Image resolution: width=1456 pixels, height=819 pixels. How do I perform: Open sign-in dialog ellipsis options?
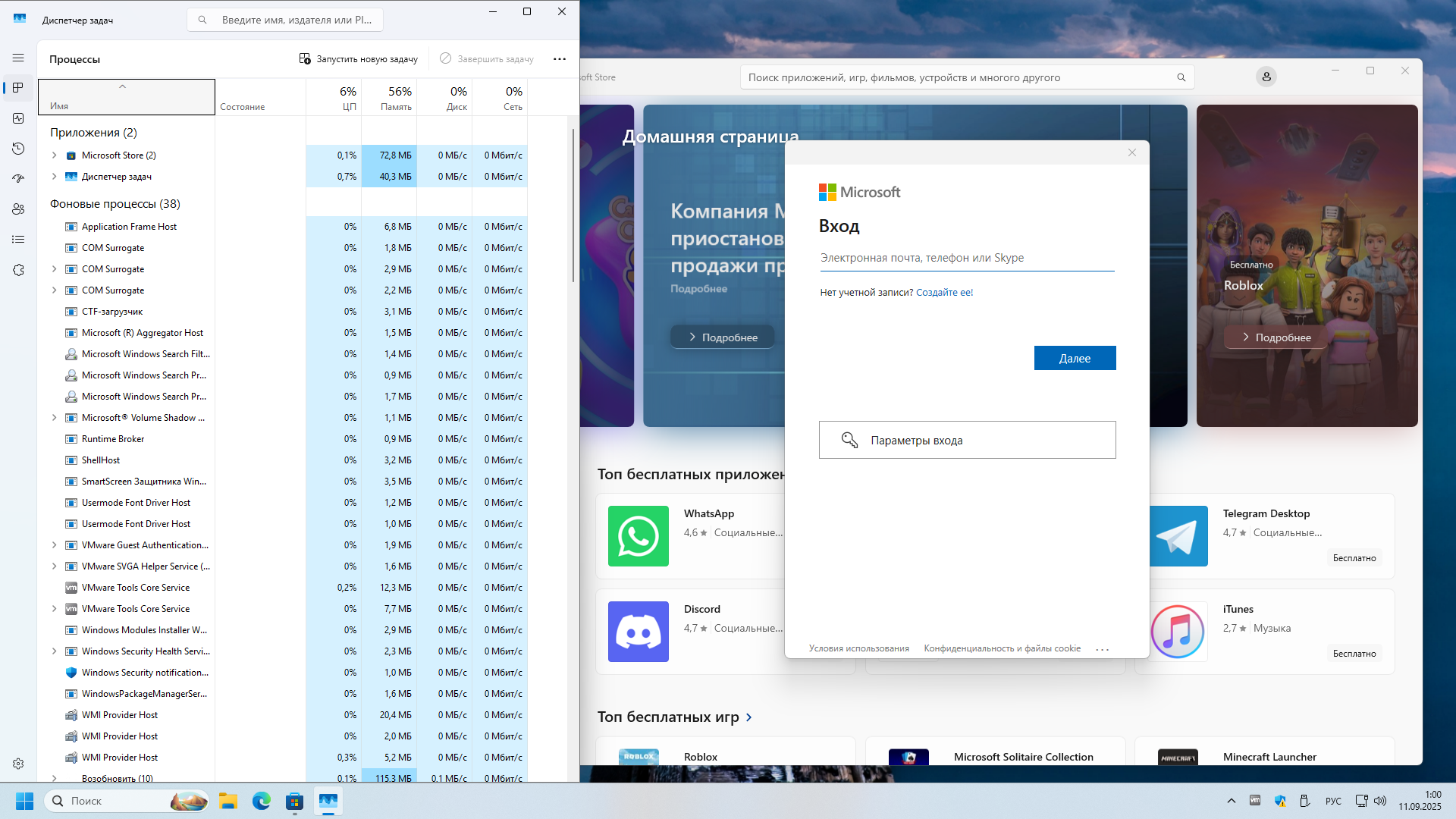[x=1103, y=649]
